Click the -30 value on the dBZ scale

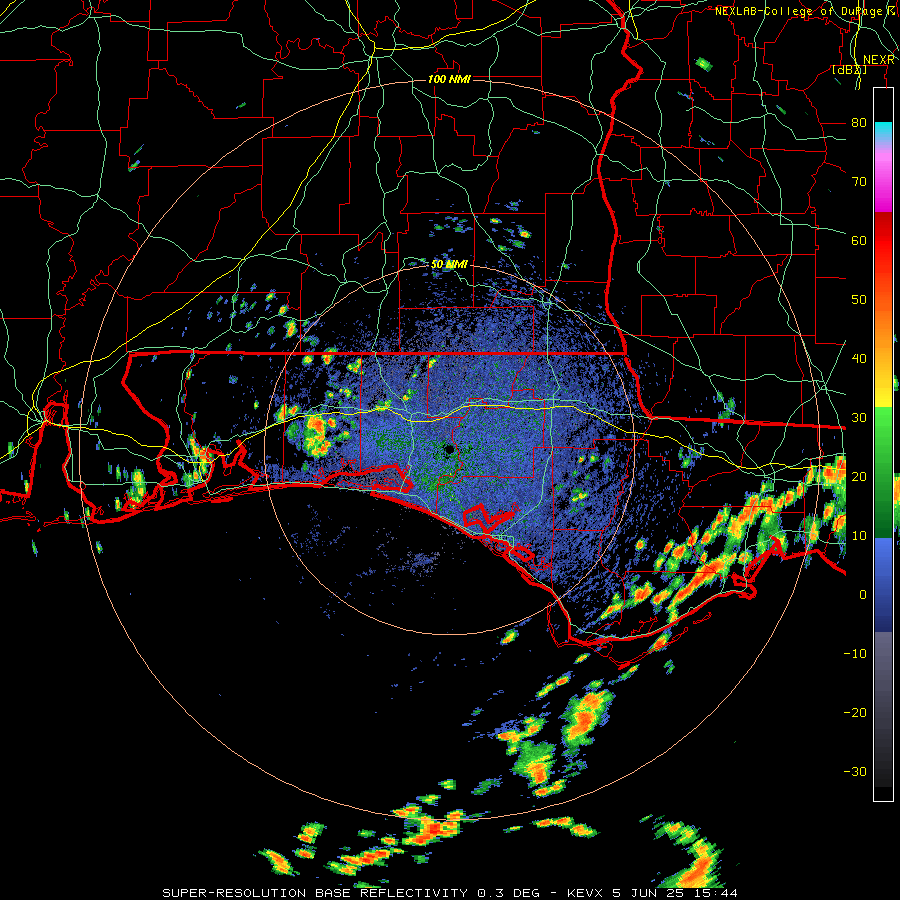pos(855,771)
